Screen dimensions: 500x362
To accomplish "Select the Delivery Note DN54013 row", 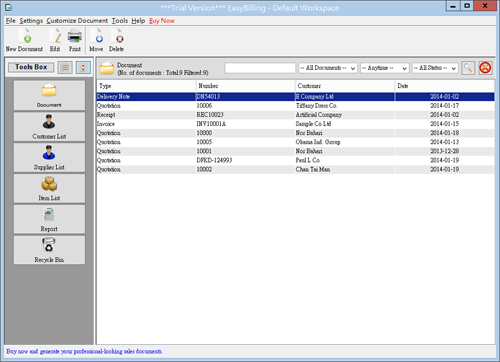I will point(295,97).
